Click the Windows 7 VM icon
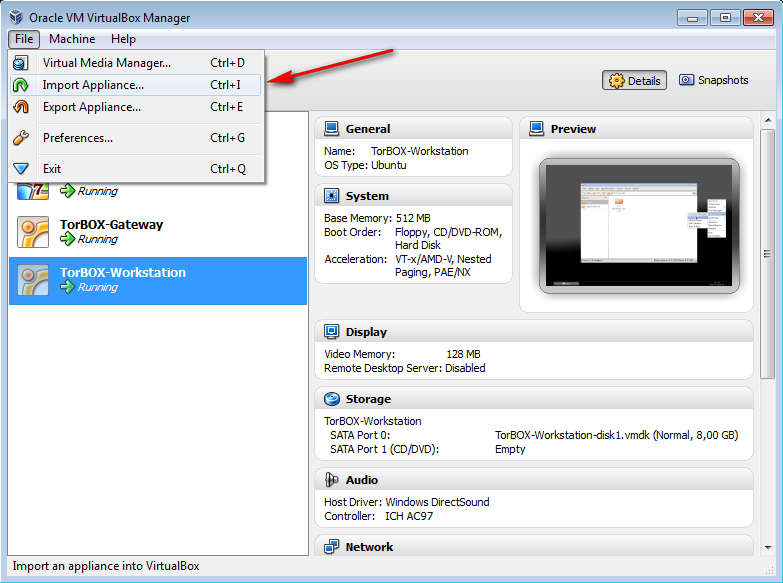783x583 pixels. (33, 191)
